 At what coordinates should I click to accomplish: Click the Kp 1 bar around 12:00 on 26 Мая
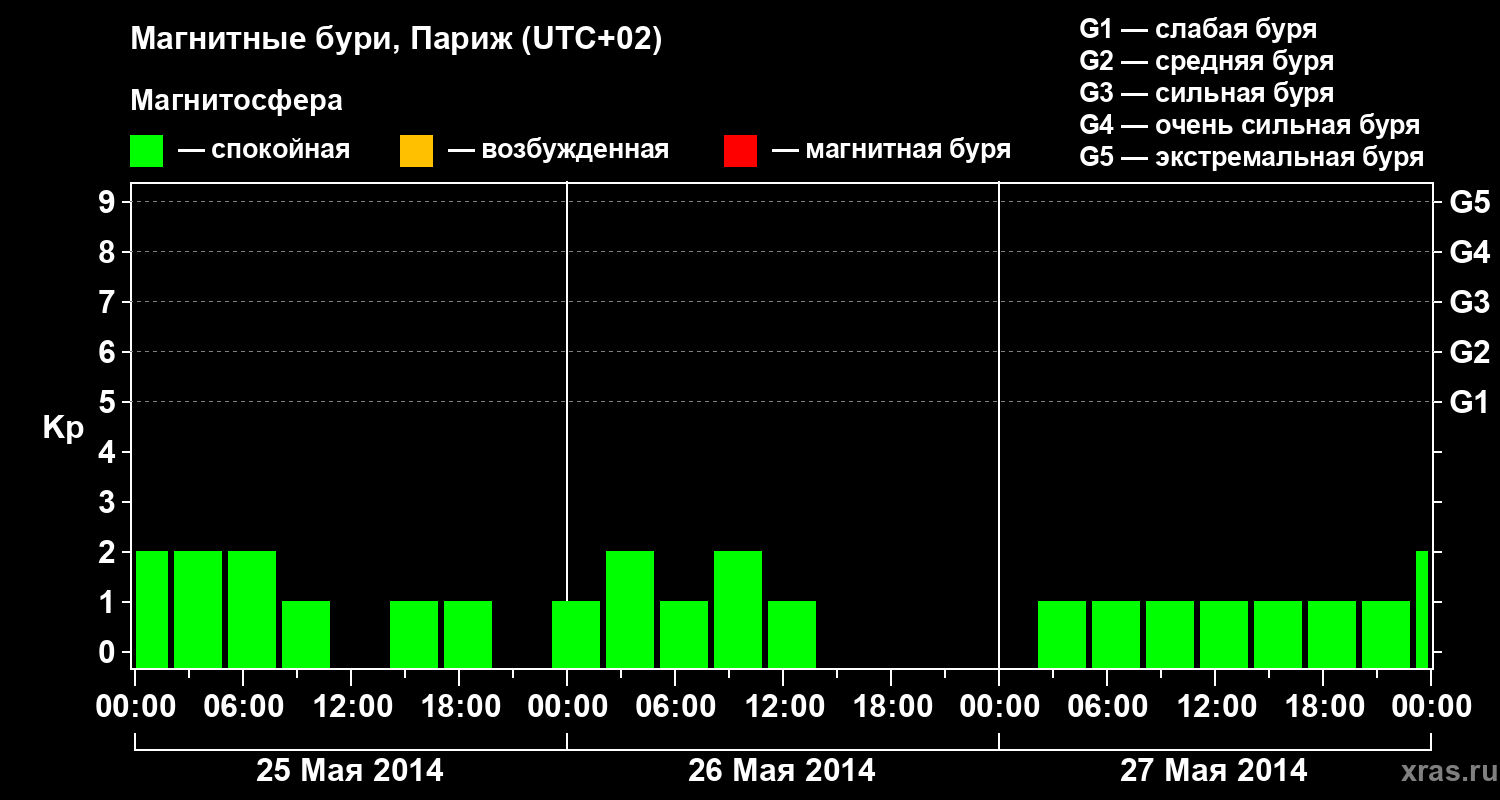point(792,634)
